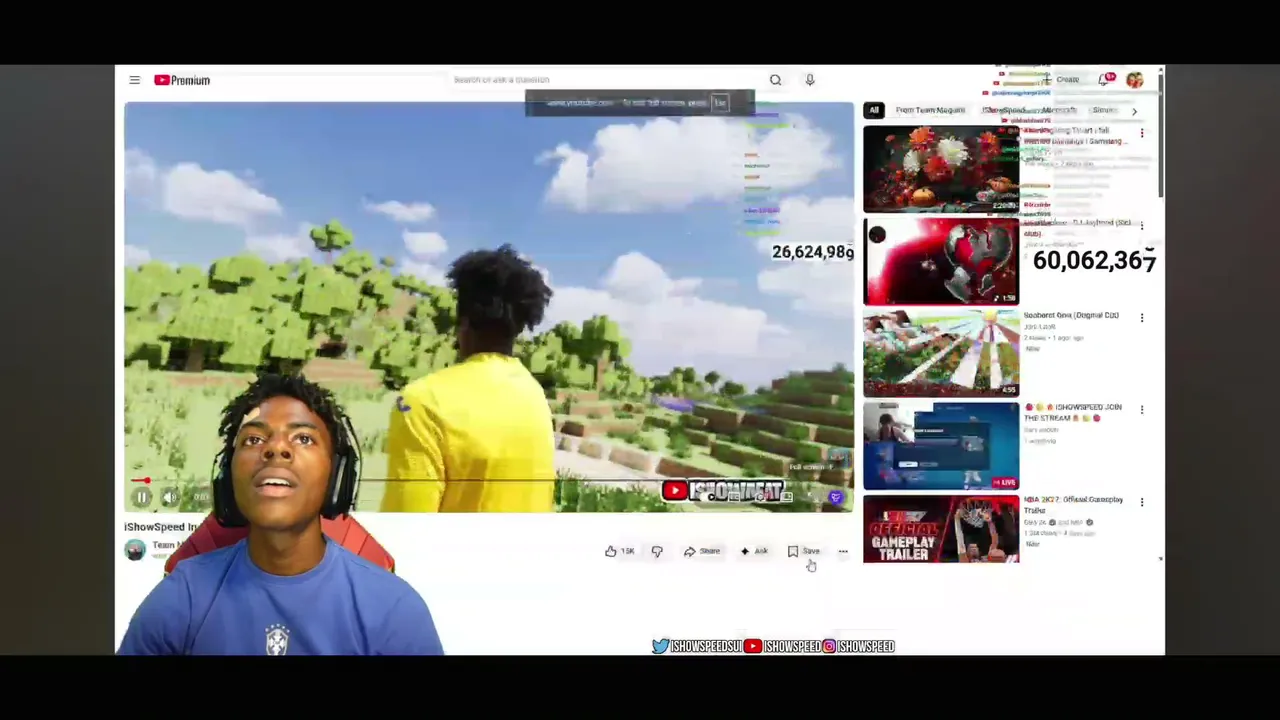Image resolution: width=1280 pixels, height=720 pixels.
Task: Click the search magnifier icon
Action: [775, 80]
